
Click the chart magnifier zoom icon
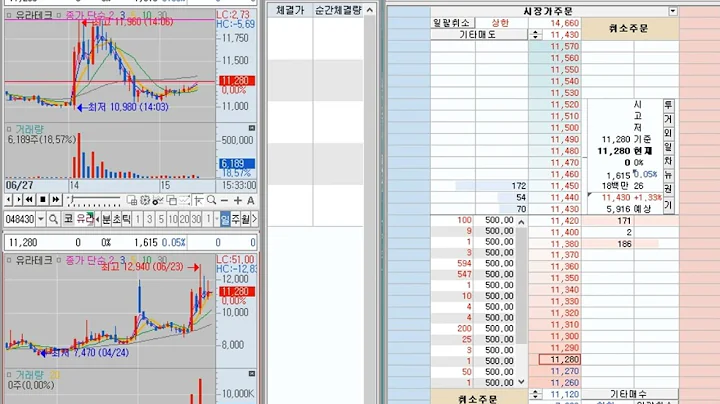click(211, 201)
